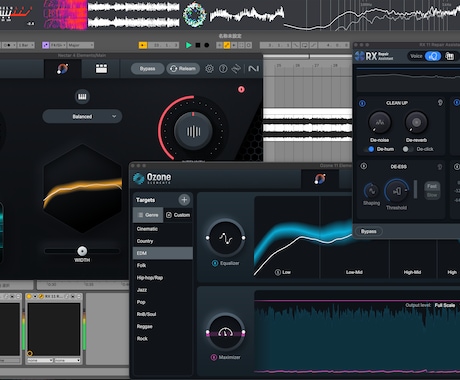This screenshot has height=380, width=460.
Task: Select the Custom targets tab
Action: tap(178, 215)
